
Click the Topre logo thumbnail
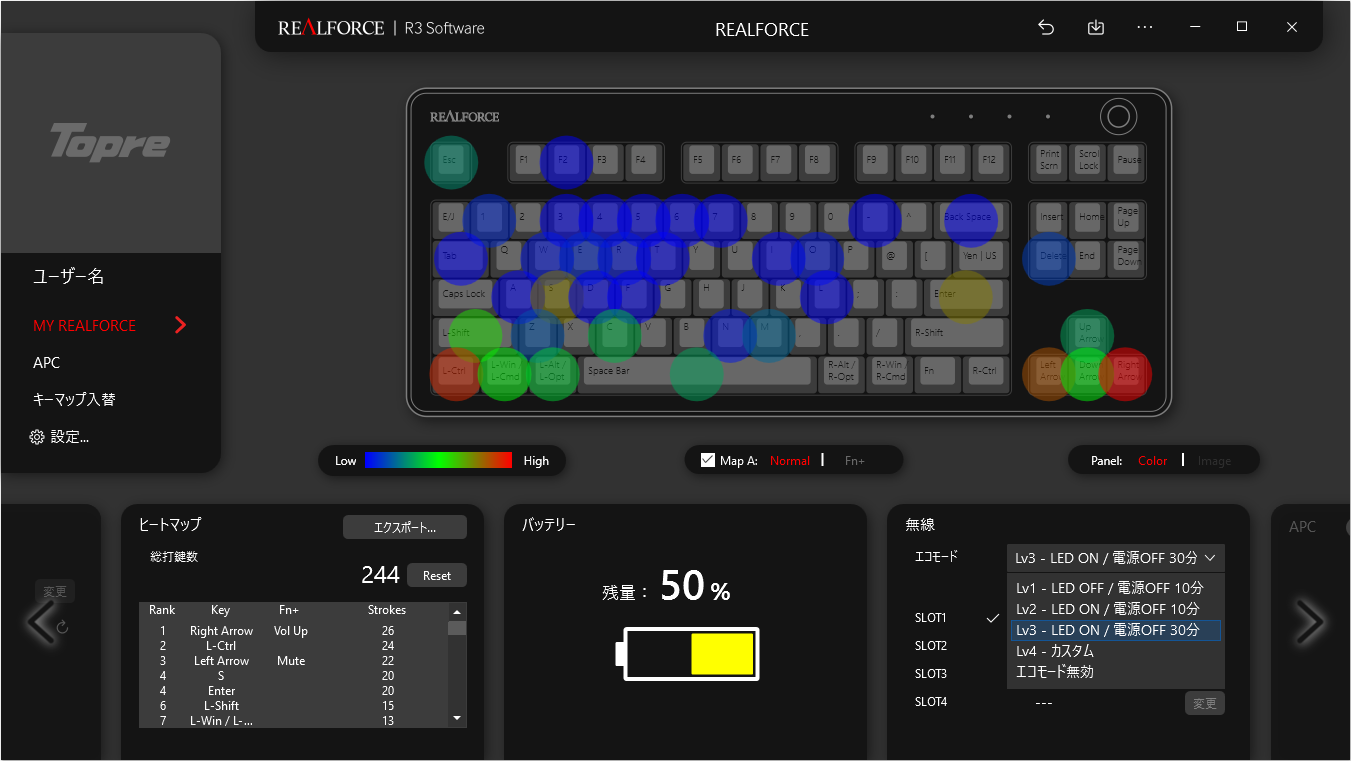(x=110, y=143)
